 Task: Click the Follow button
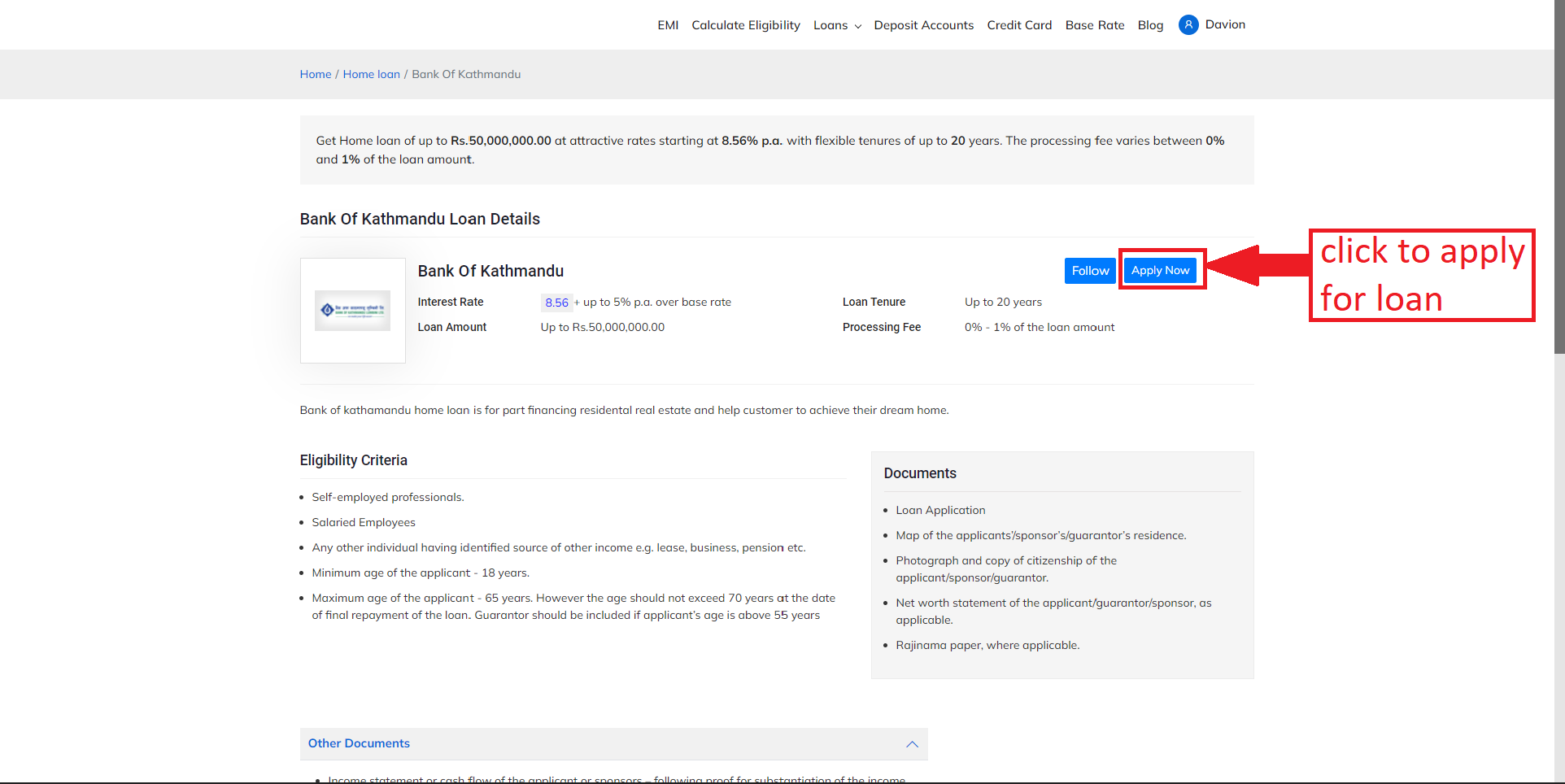[x=1090, y=271]
